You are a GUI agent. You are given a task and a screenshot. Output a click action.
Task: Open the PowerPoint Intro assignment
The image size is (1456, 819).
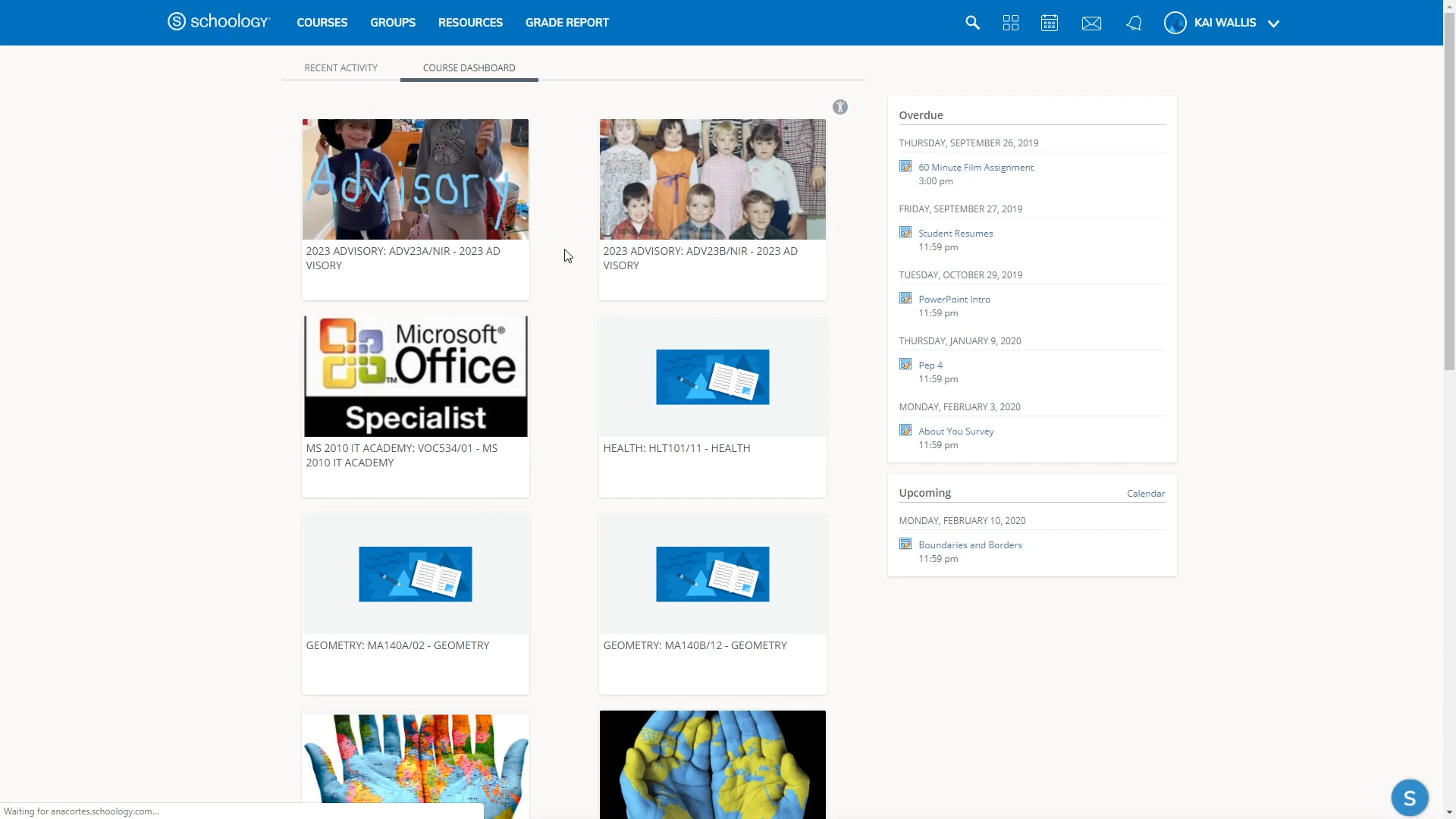(x=954, y=298)
